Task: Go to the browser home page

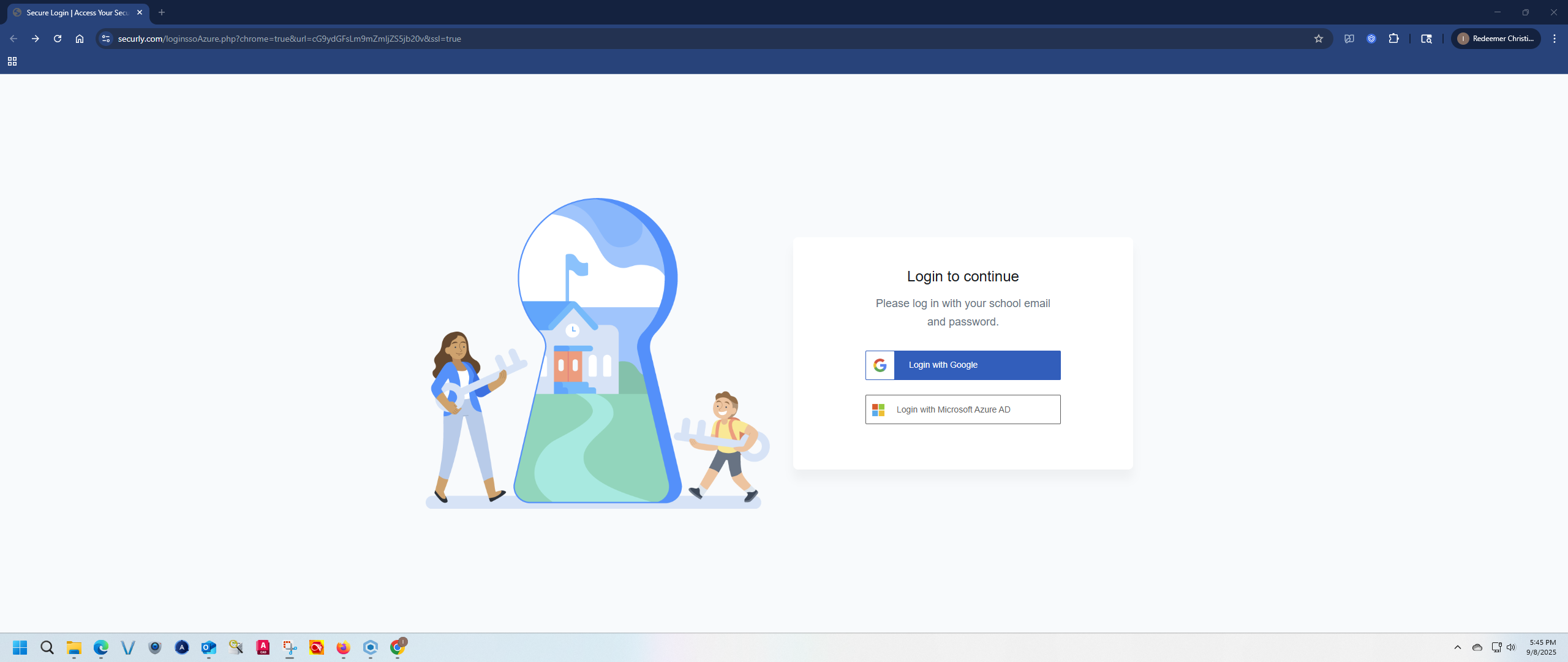Action: [80, 39]
